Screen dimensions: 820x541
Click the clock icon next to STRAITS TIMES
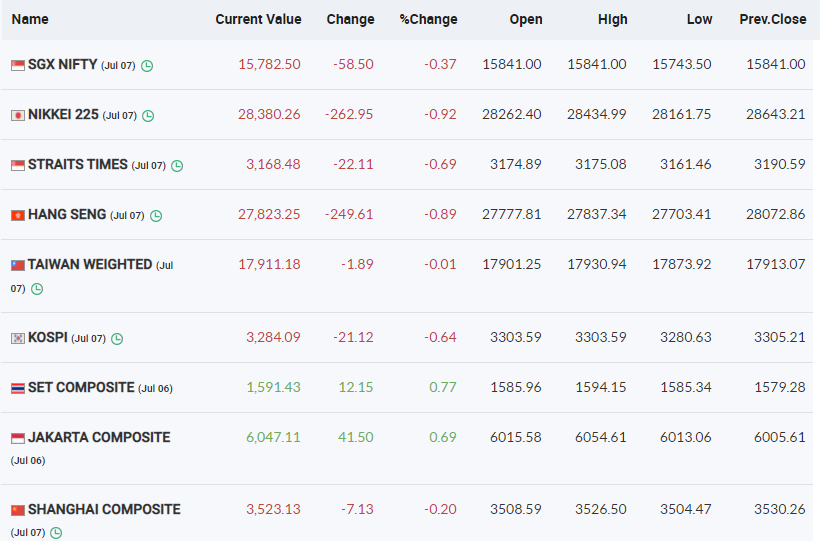(177, 166)
